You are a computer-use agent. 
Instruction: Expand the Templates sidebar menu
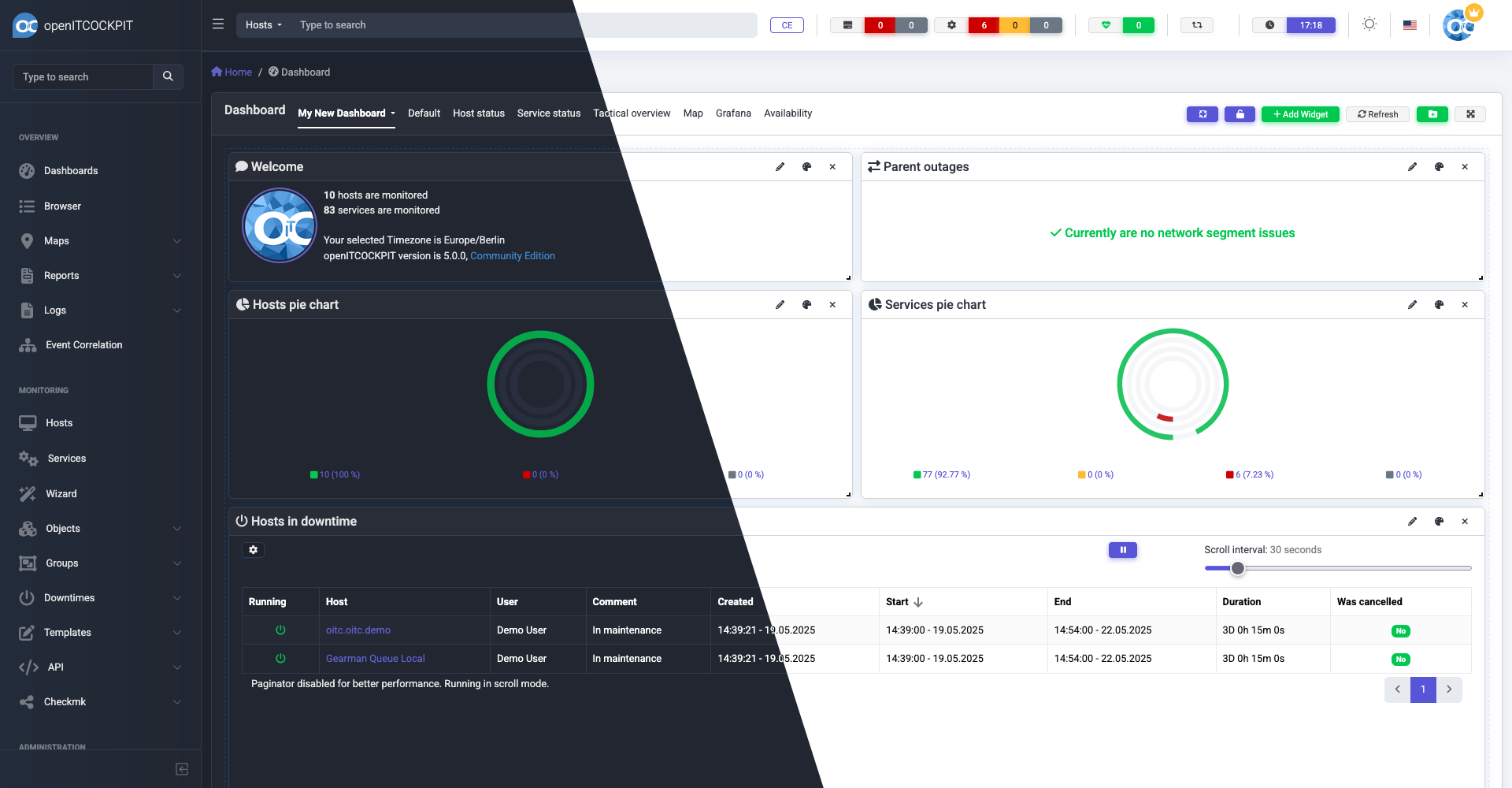point(100,633)
